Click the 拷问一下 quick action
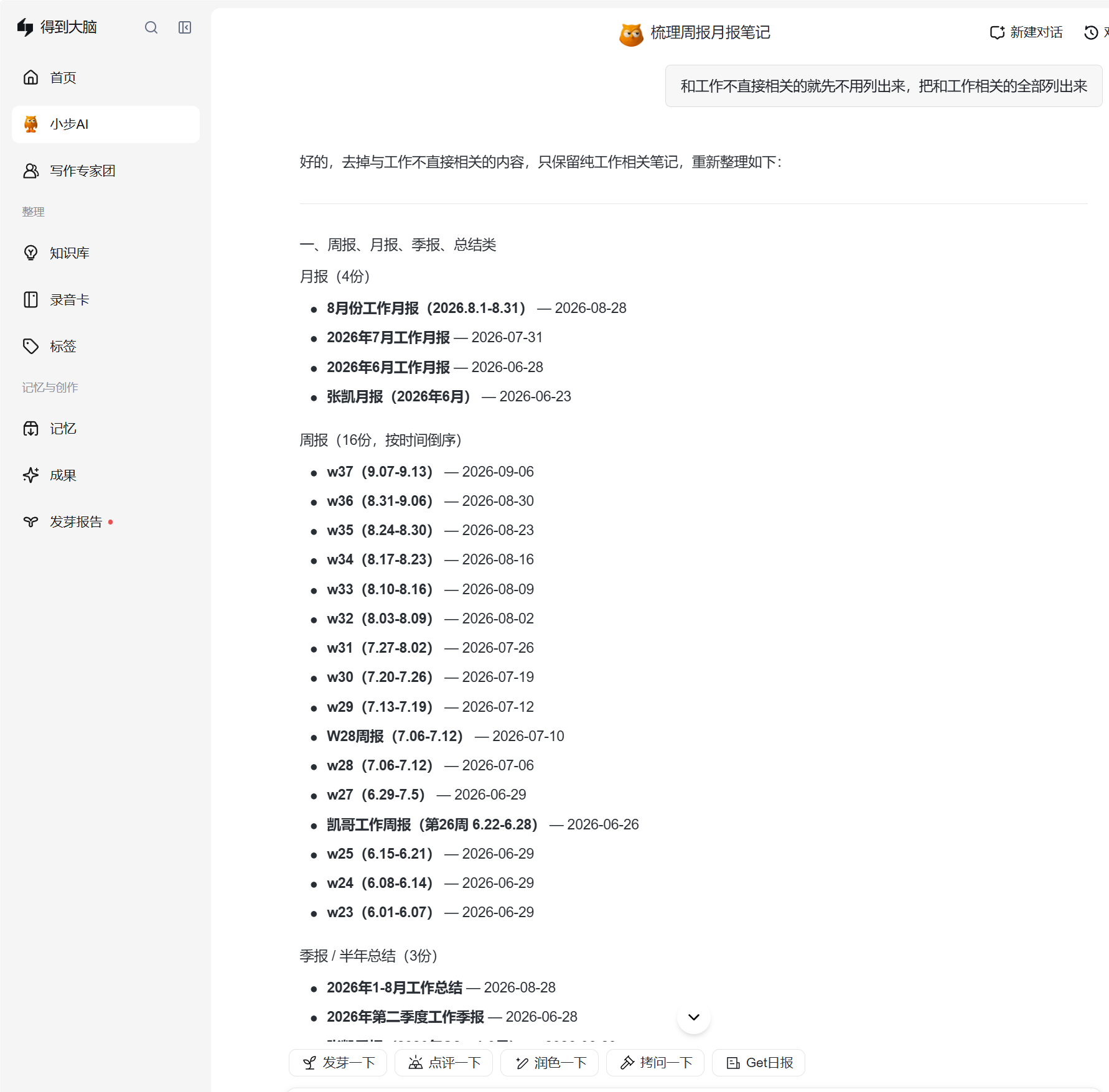This screenshot has width=1109, height=1092. click(x=655, y=1063)
